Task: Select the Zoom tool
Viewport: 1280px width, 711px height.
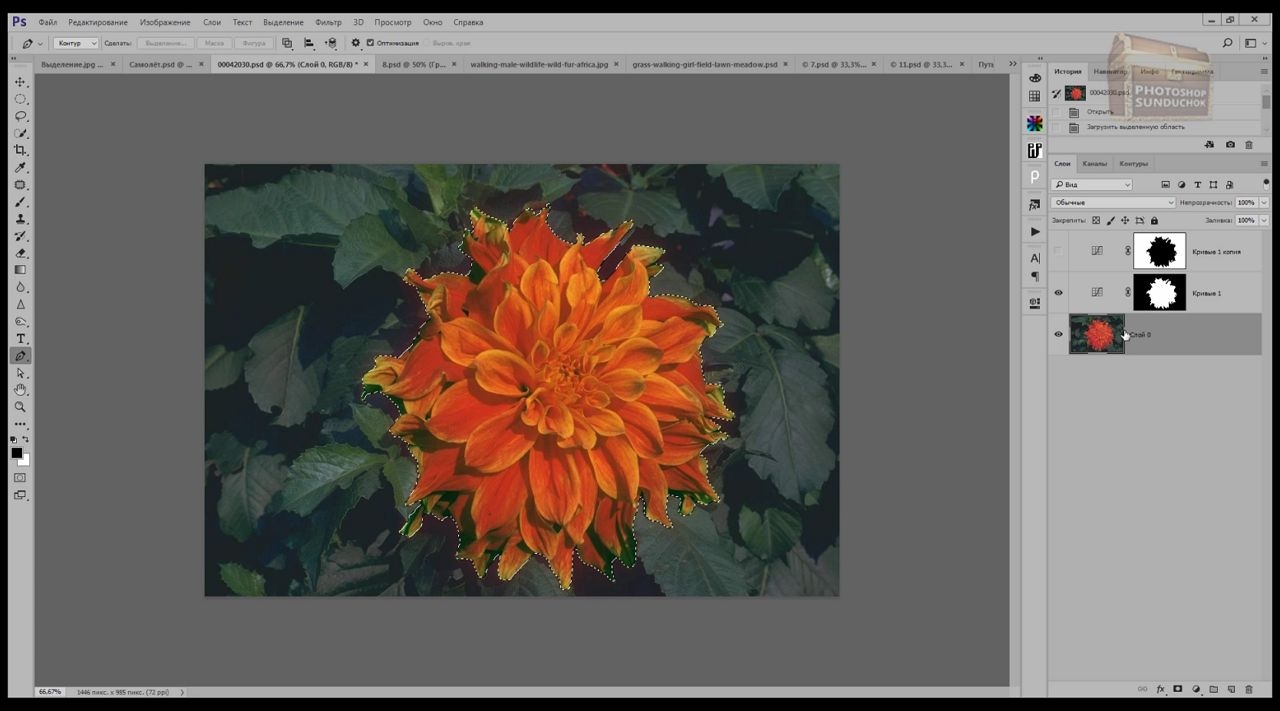Action: (20, 407)
